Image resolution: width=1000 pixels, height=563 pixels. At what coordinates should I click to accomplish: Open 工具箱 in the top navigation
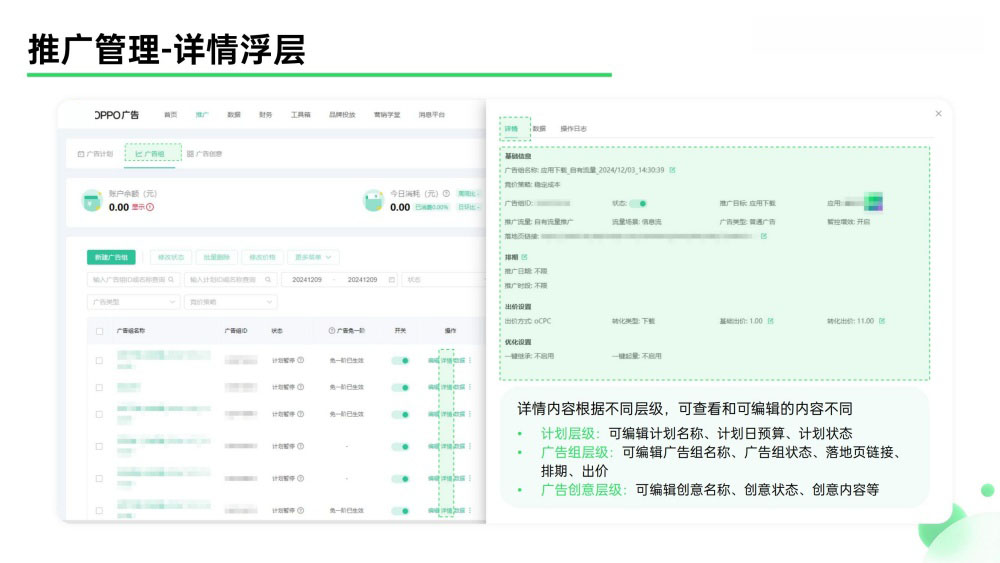300,115
